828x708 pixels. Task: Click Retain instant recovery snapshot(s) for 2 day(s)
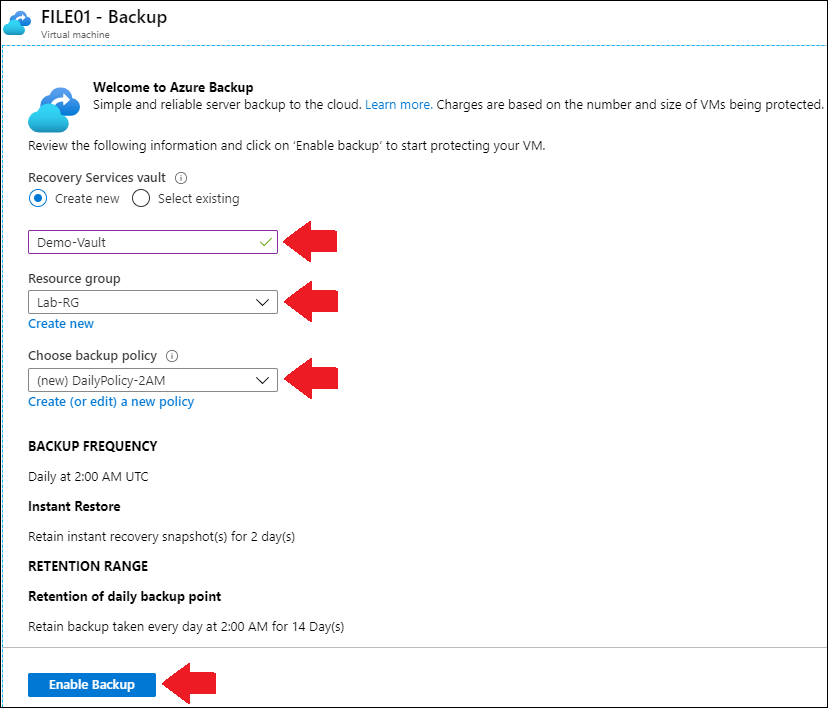[162, 537]
